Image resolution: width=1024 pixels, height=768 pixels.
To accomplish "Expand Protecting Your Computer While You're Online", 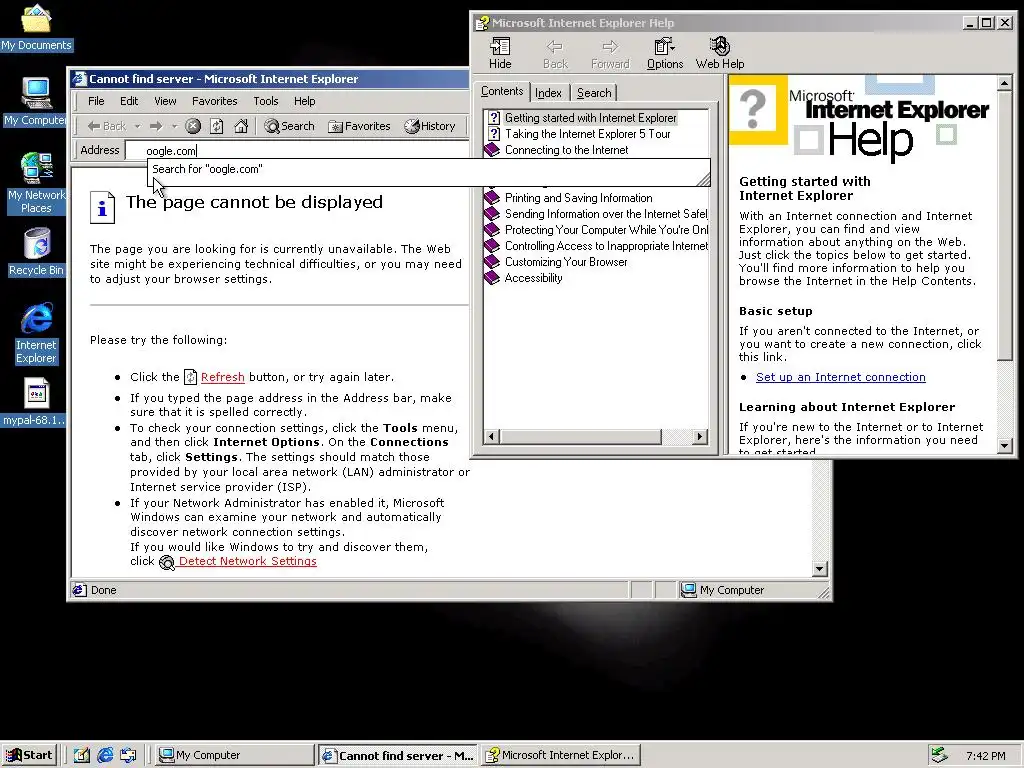I will click(x=596, y=230).
